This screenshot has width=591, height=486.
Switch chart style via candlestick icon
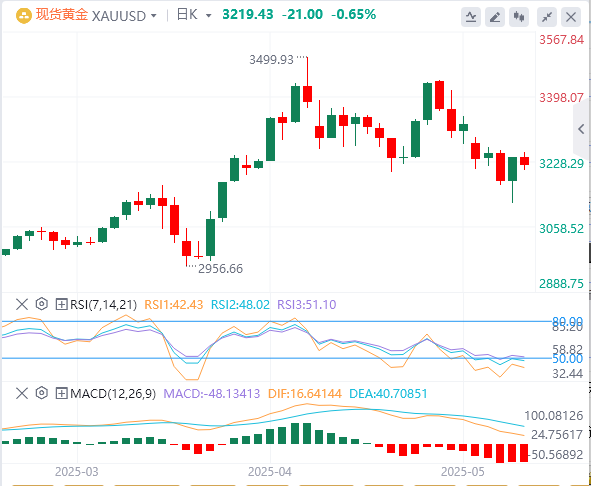tap(519, 17)
